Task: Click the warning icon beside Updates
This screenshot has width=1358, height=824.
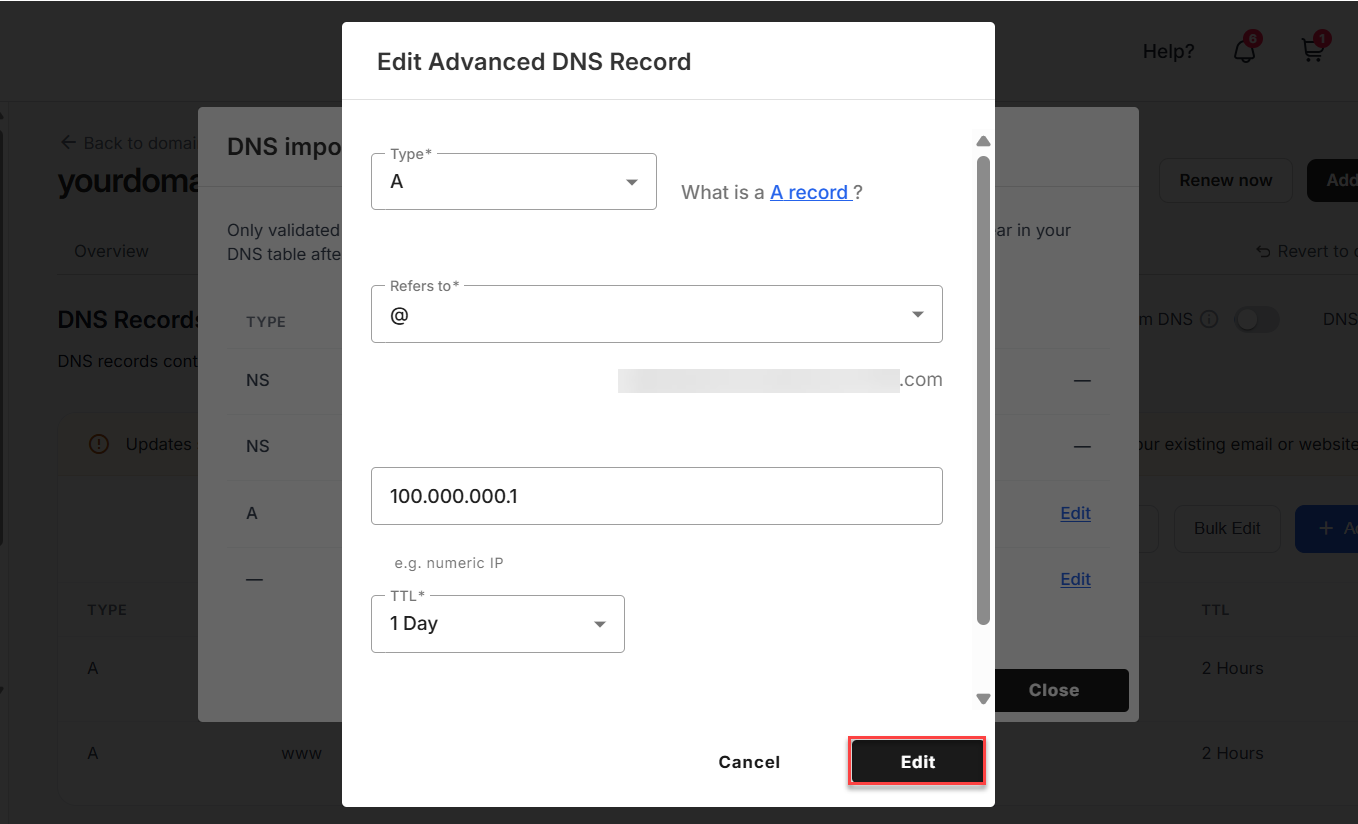Action: coord(99,444)
